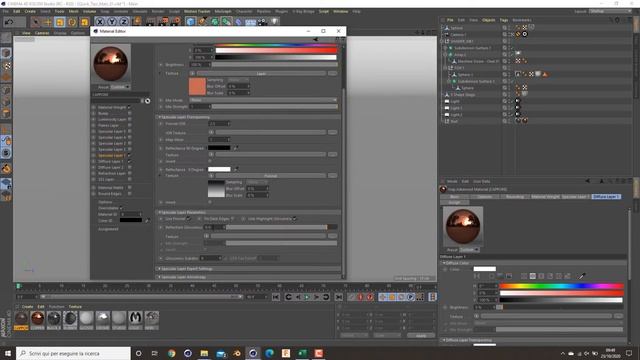This screenshot has height=360, width=640.
Task: Switch to the Diffuse Layer 1 tab
Action: pos(606,196)
